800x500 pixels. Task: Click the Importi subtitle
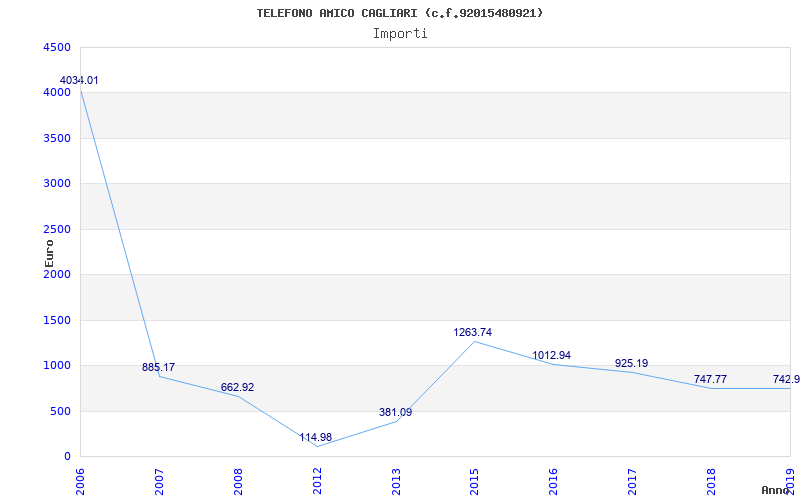400,34
